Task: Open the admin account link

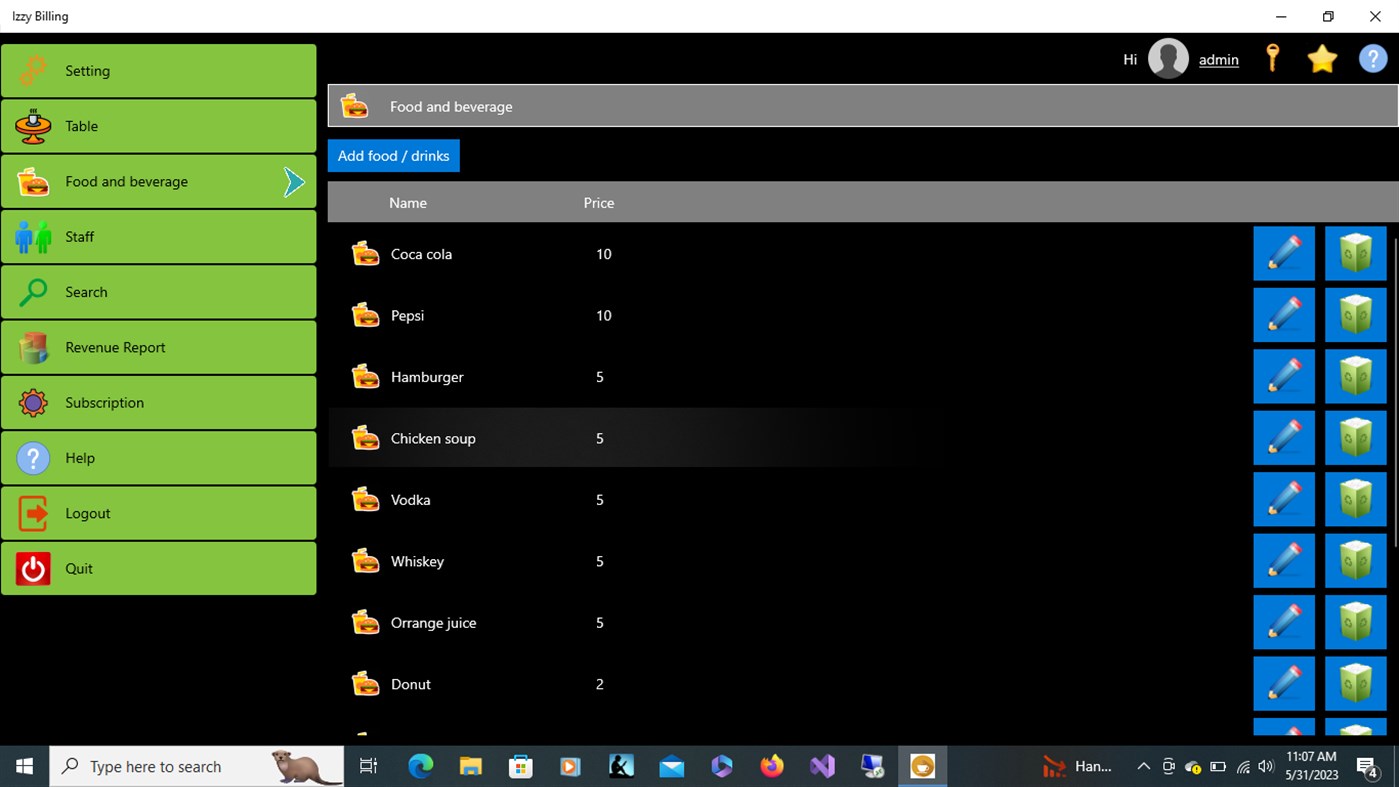Action: click(1218, 59)
